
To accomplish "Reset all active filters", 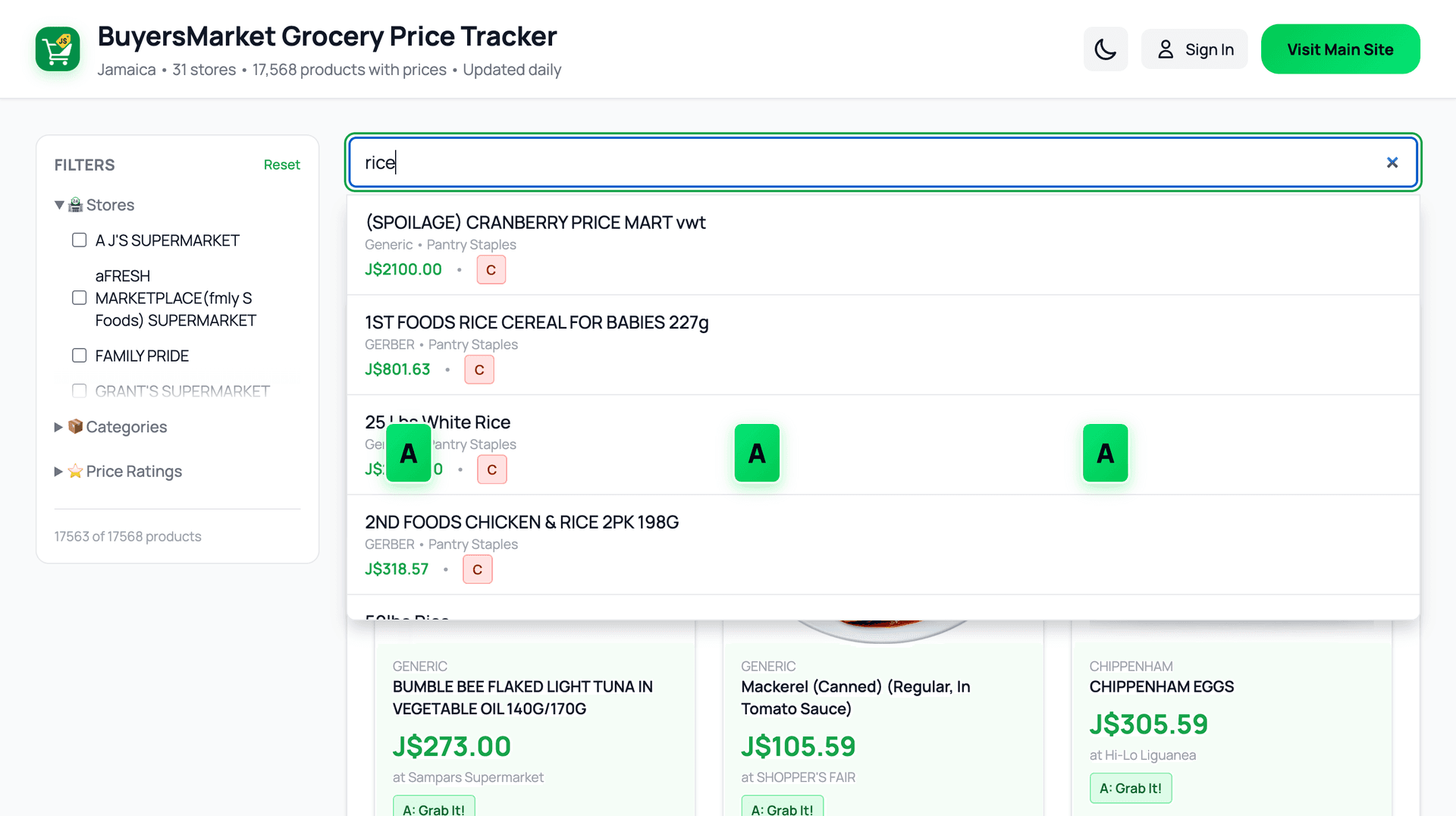I will click(x=281, y=164).
